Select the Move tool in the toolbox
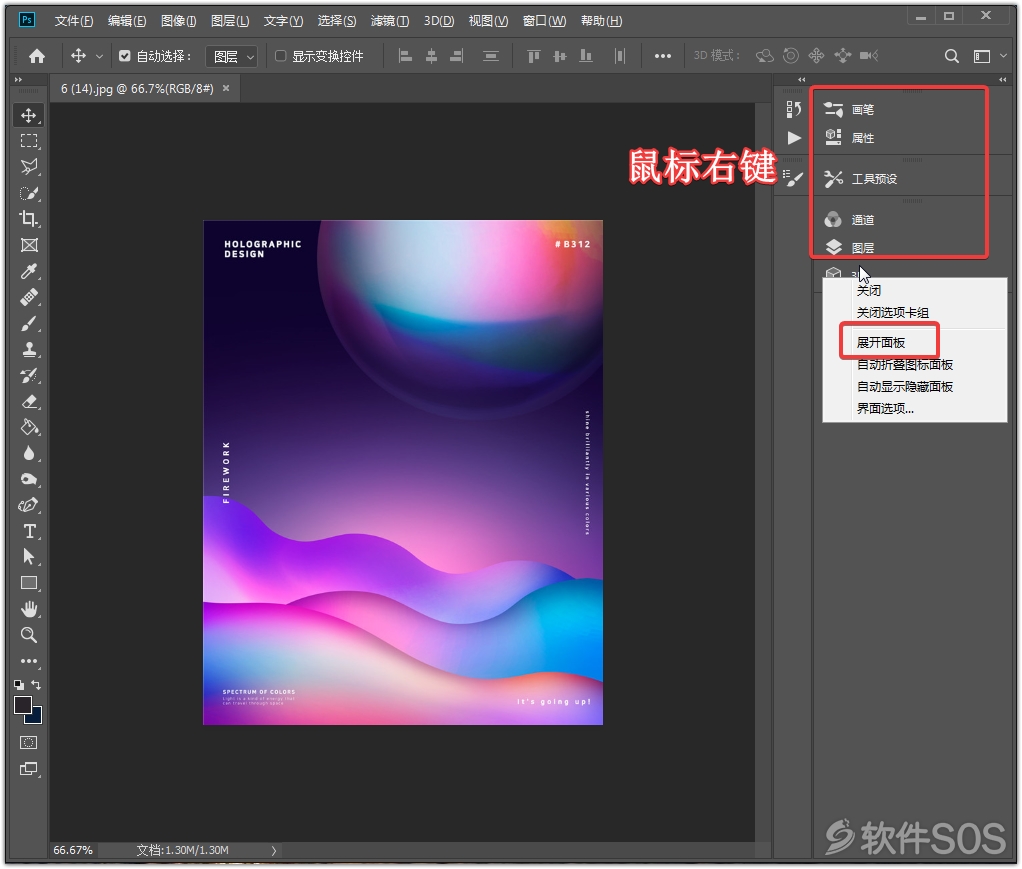The width and height of the screenshot is (1022, 869). (29, 115)
